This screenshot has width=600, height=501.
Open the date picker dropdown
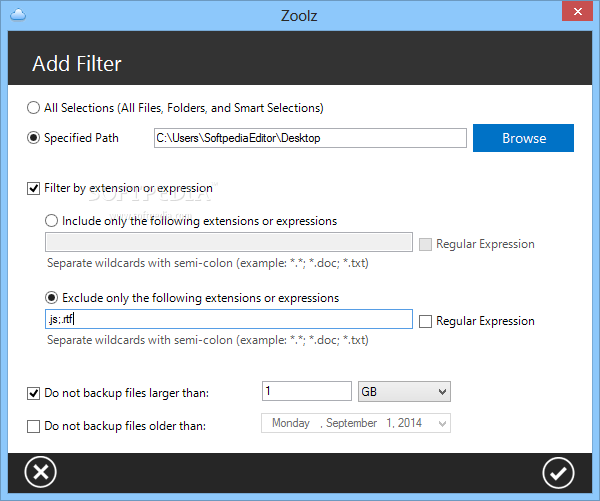[443, 423]
